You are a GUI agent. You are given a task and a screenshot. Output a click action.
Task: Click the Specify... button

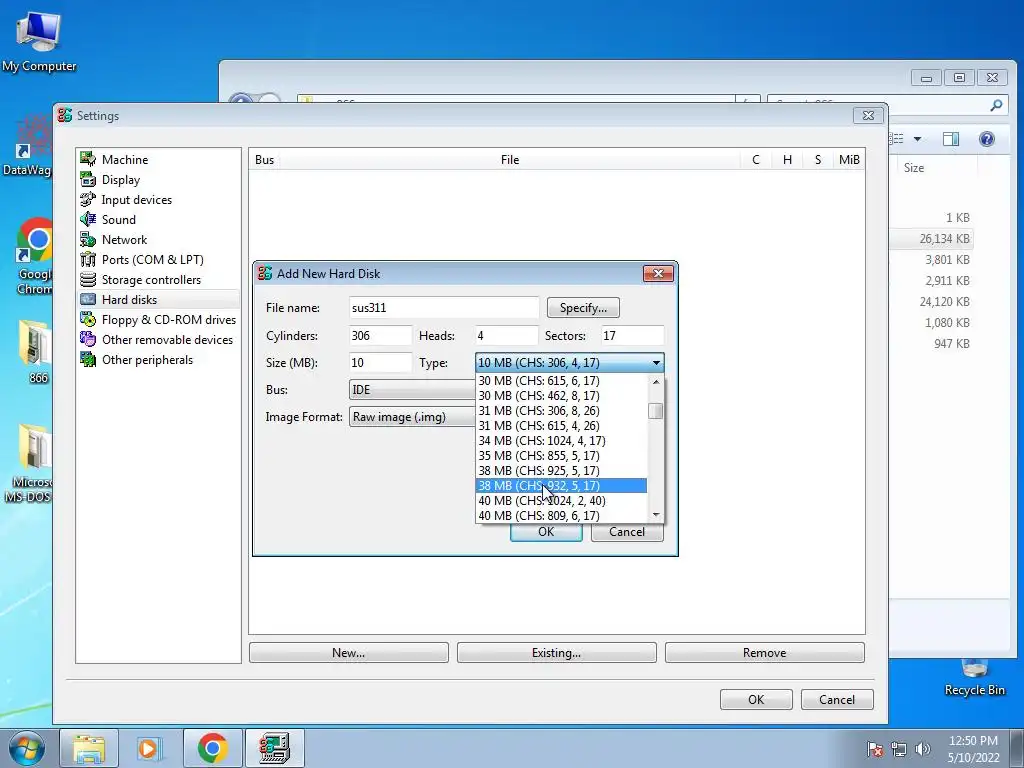[x=583, y=308]
